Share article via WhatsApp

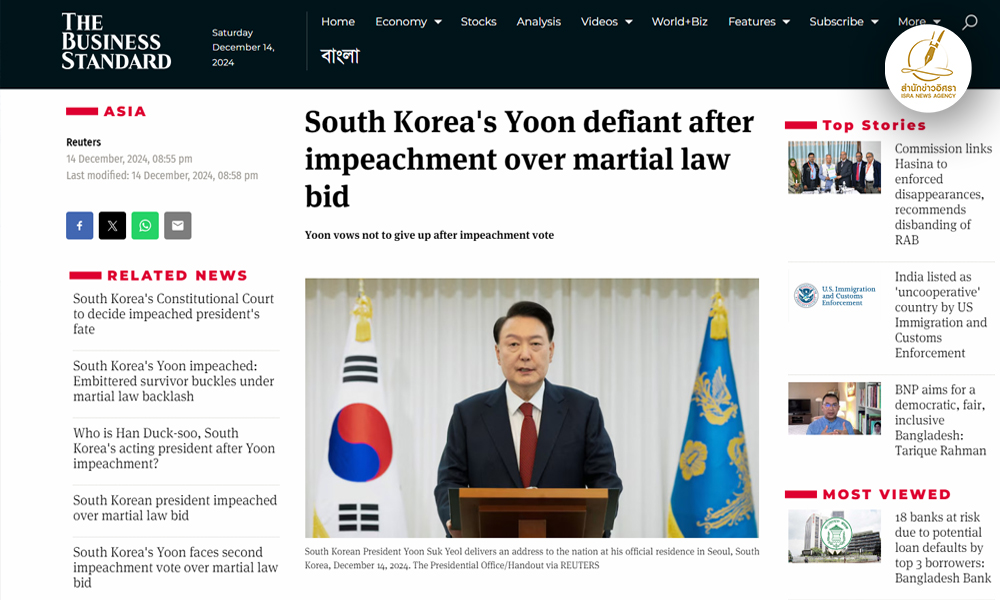pos(145,226)
